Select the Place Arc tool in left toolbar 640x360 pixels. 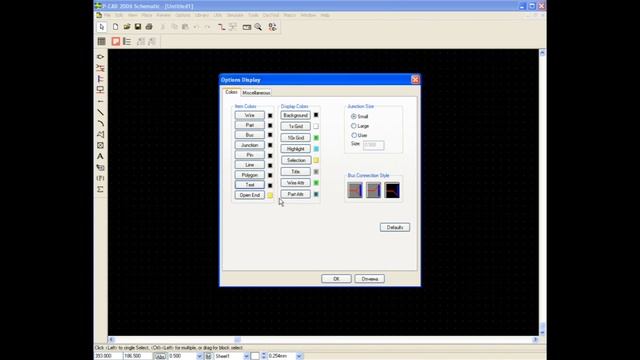point(100,123)
